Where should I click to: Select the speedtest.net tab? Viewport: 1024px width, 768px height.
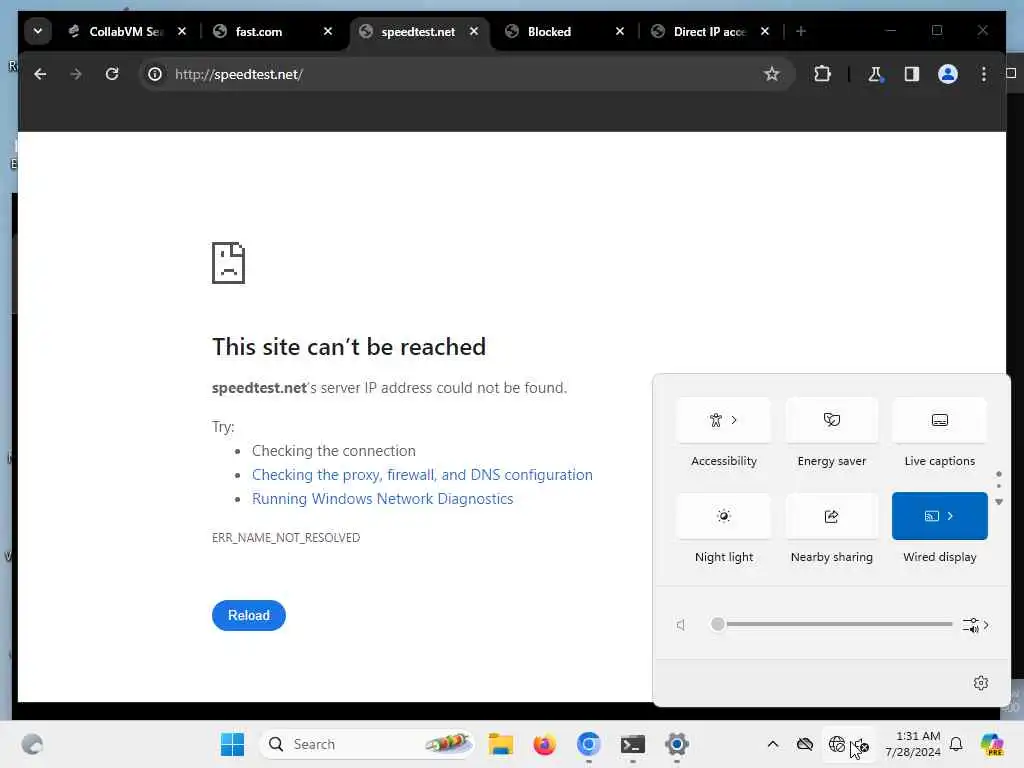click(418, 31)
